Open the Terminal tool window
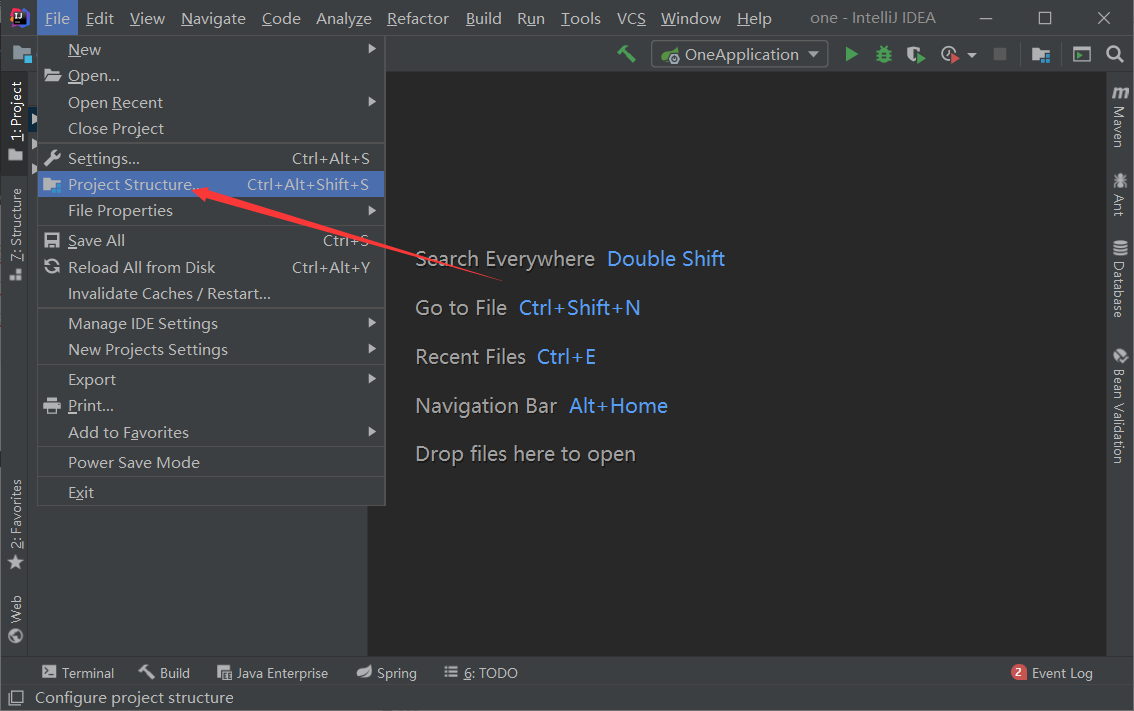The width and height of the screenshot is (1134, 711). (x=78, y=673)
